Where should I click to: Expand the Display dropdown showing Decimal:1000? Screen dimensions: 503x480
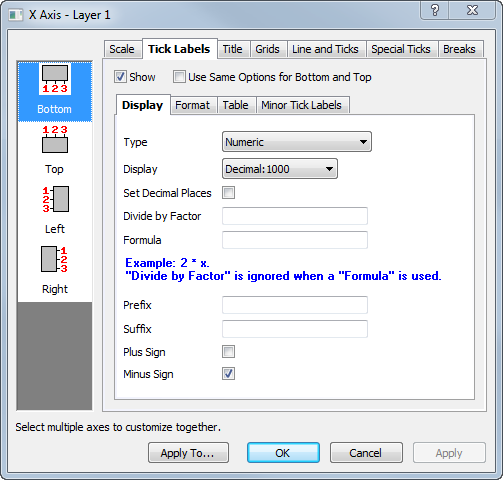[280, 169]
